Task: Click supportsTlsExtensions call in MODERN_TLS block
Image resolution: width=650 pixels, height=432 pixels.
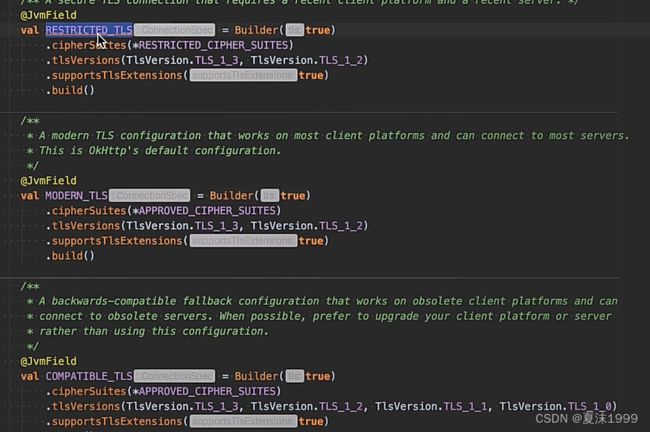Action: point(117,241)
